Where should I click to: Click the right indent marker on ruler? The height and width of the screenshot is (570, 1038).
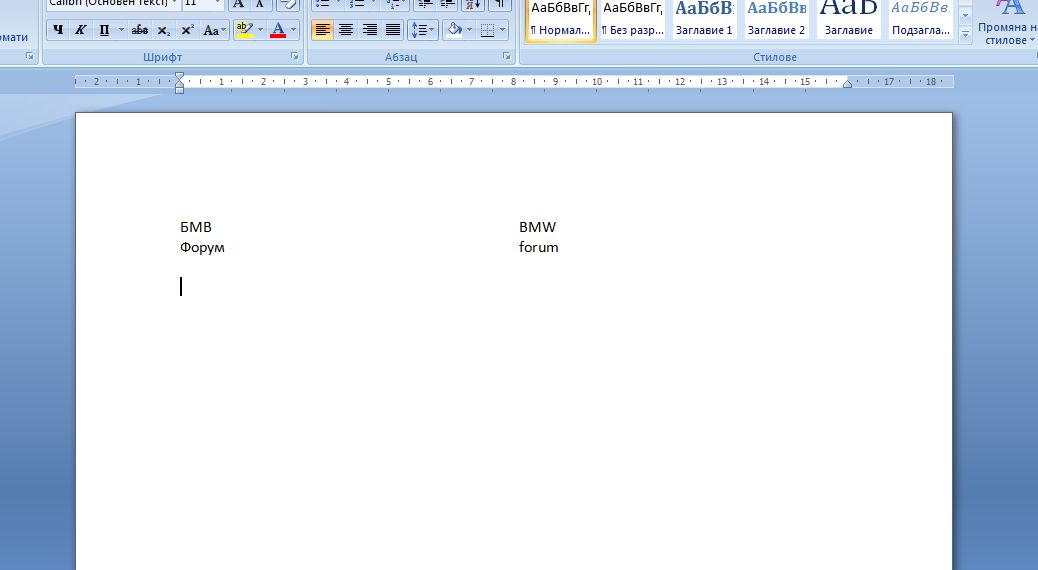tap(847, 83)
